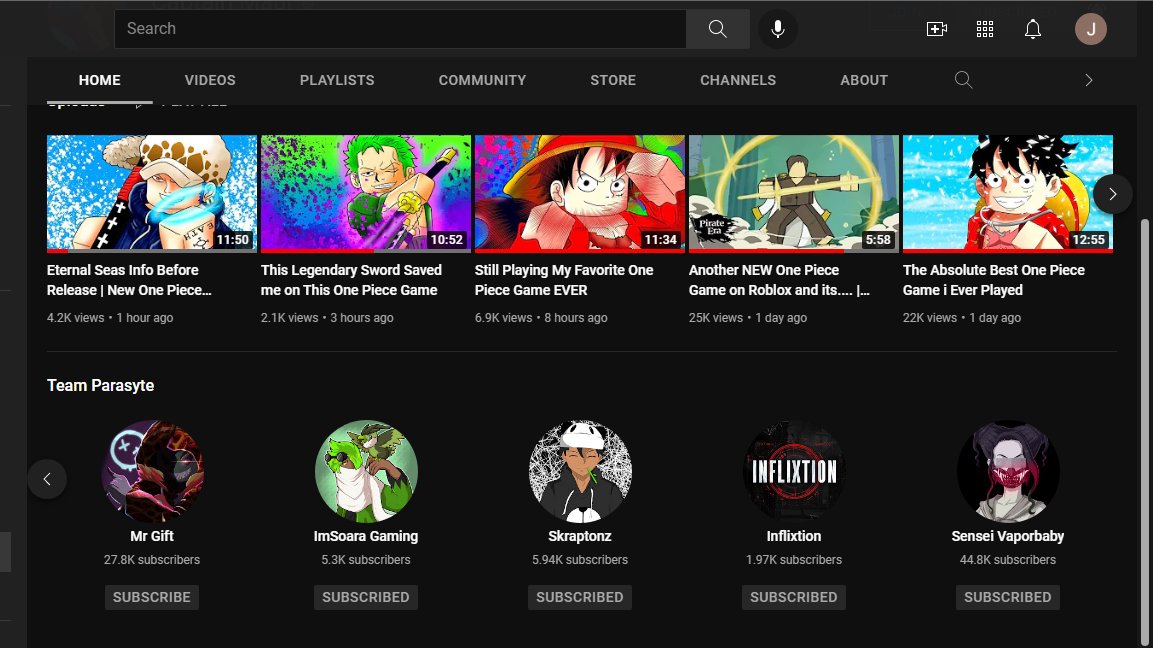The width and height of the screenshot is (1153, 648).
Task: Toggle SUBSCRIBED button under Inflixtion
Action: point(793,597)
